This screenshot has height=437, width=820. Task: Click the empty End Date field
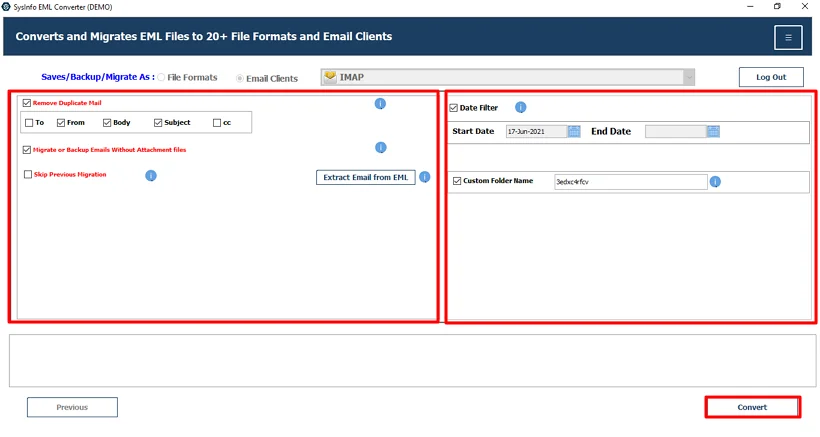[x=675, y=131]
